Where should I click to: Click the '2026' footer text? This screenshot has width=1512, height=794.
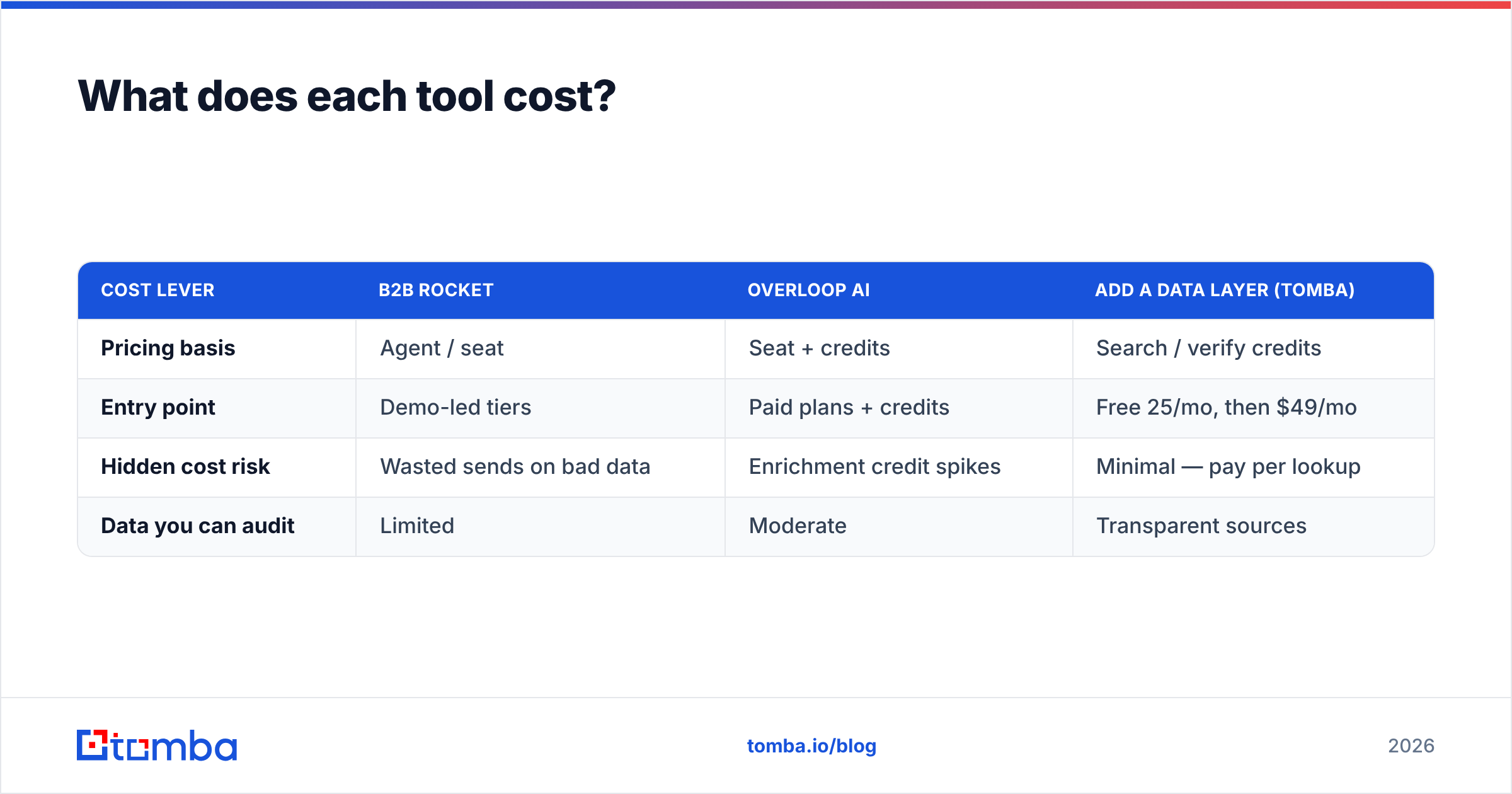coord(1411,746)
